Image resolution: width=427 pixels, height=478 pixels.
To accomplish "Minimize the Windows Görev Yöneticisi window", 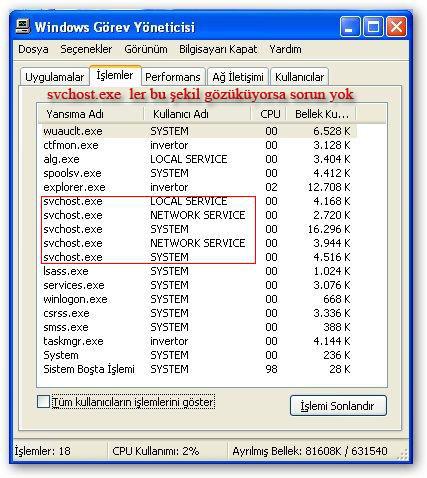I will (x=350, y=26).
